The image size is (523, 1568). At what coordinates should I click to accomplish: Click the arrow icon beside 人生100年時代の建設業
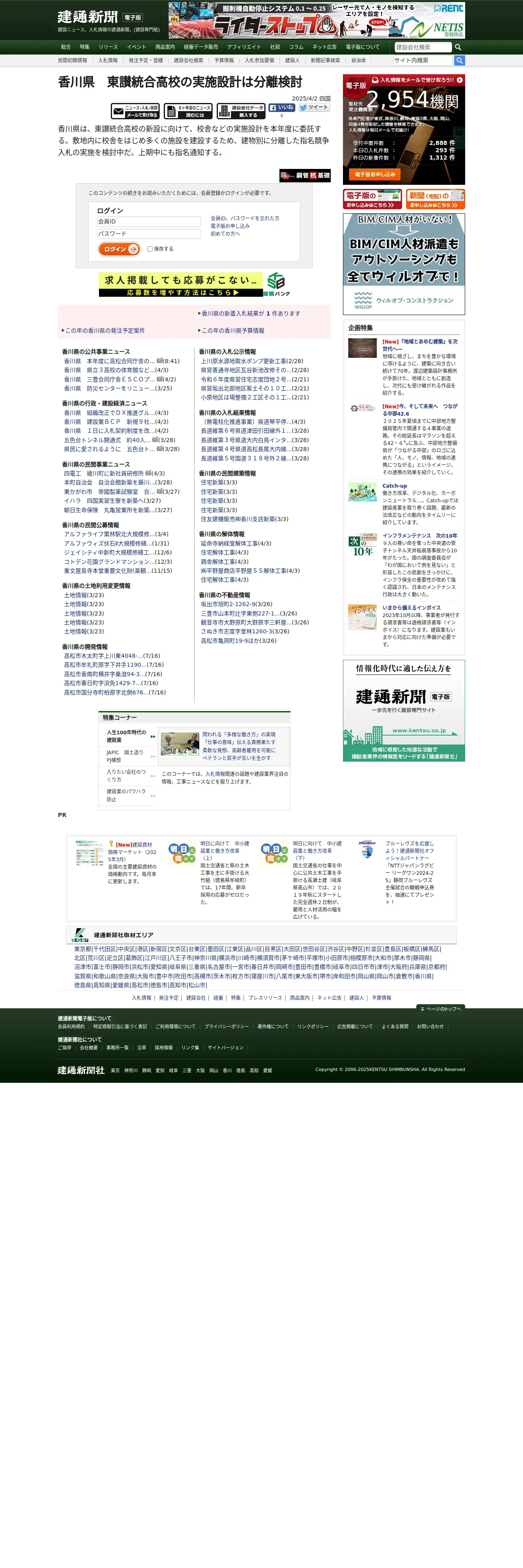(x=153, y=736)
